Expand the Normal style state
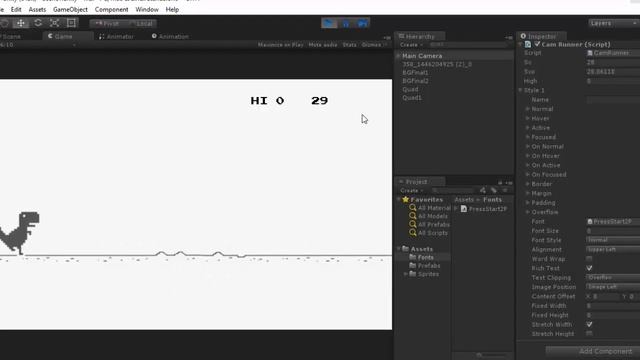The height and width of the screenshot is (360, 640). click(527, 109)
